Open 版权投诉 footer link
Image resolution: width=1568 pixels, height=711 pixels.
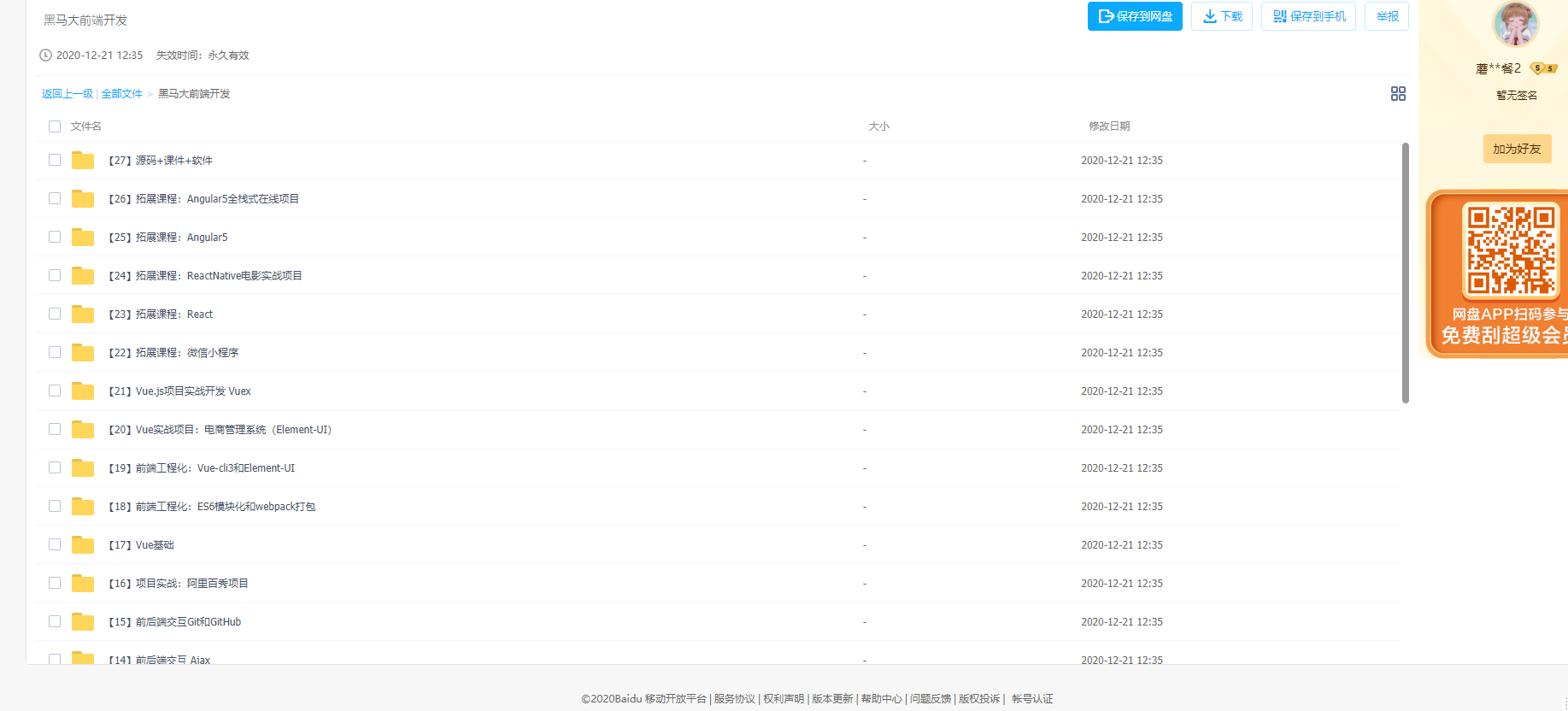[979, 699]
